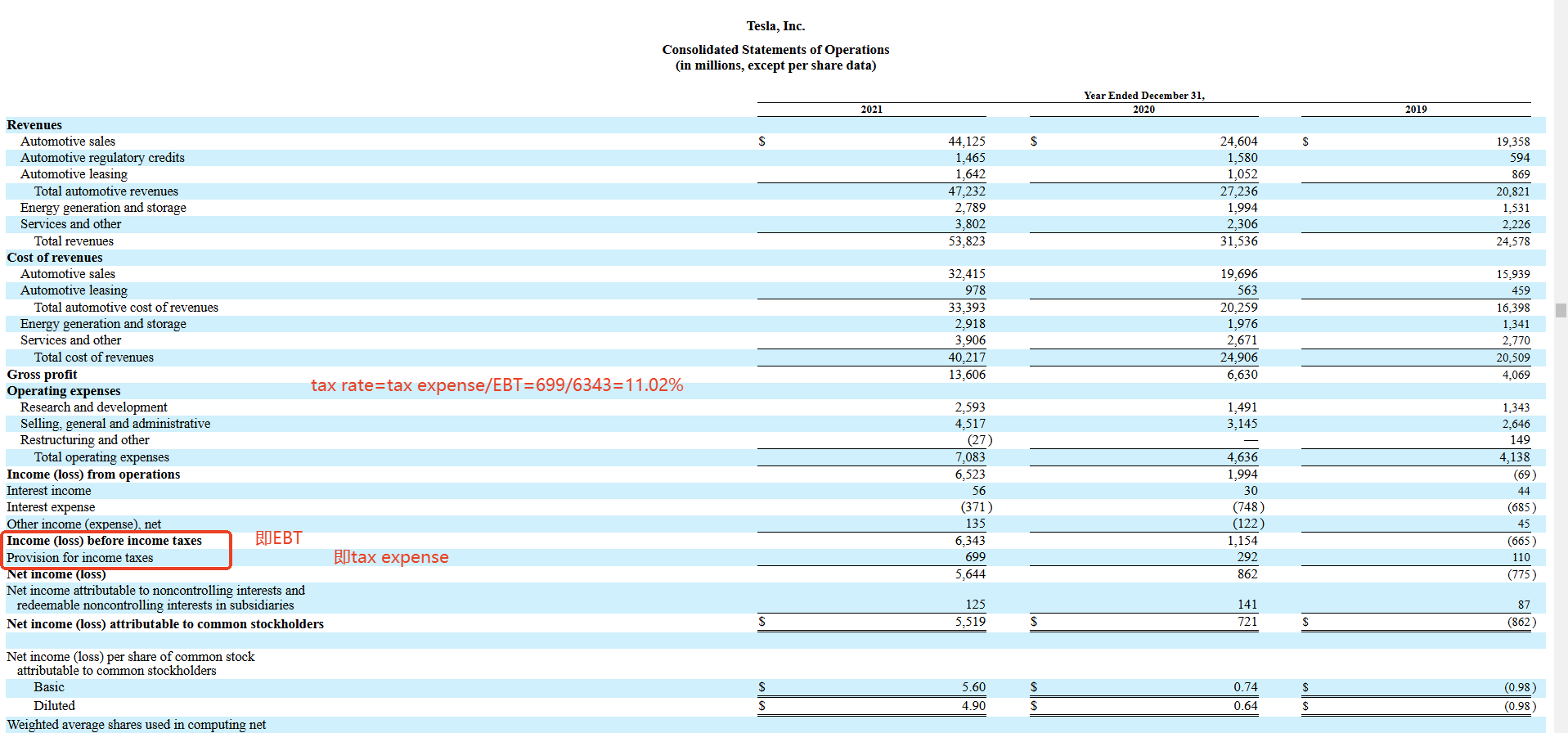Select the 2021 column header
The width and height of the screenshot is (1568, 733).
[x=871, y=110]
